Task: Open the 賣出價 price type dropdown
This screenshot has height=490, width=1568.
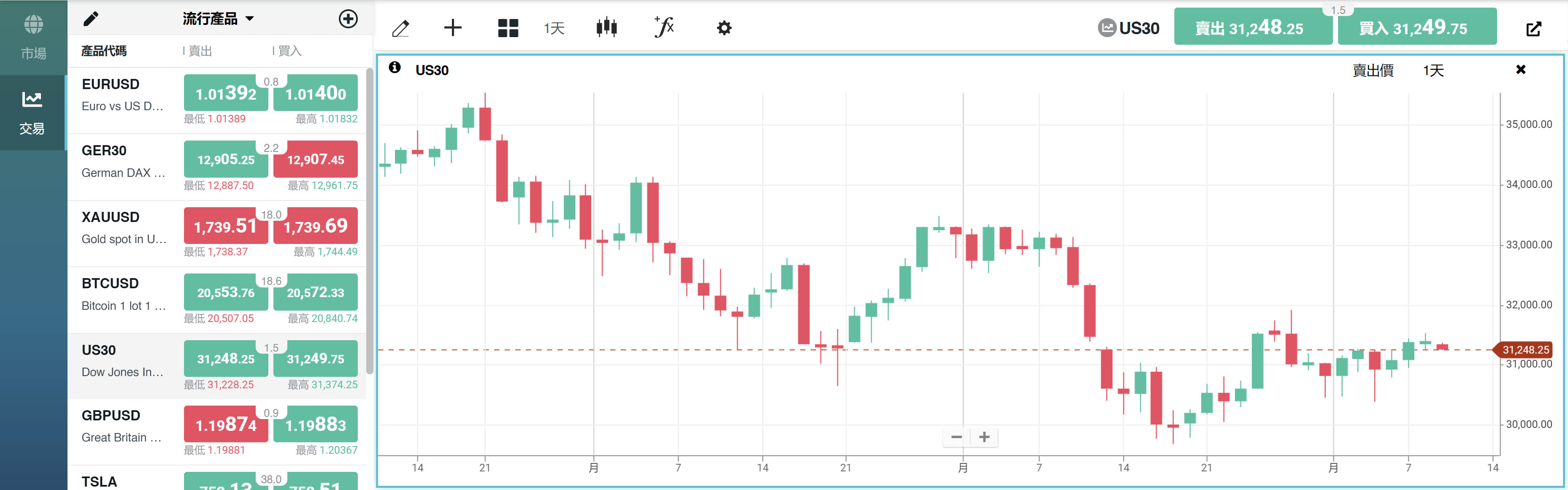Action: coord(1374,70)
